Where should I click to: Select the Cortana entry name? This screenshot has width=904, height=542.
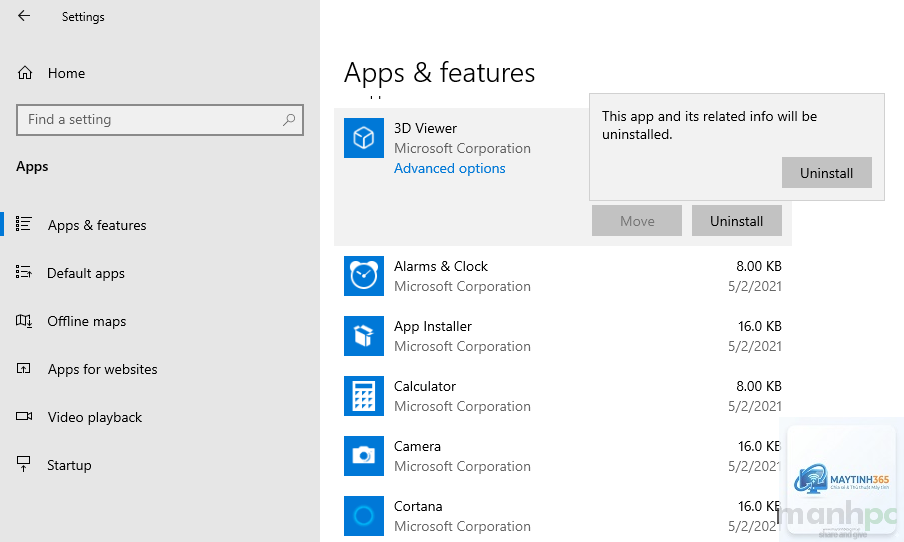point(418,506)
